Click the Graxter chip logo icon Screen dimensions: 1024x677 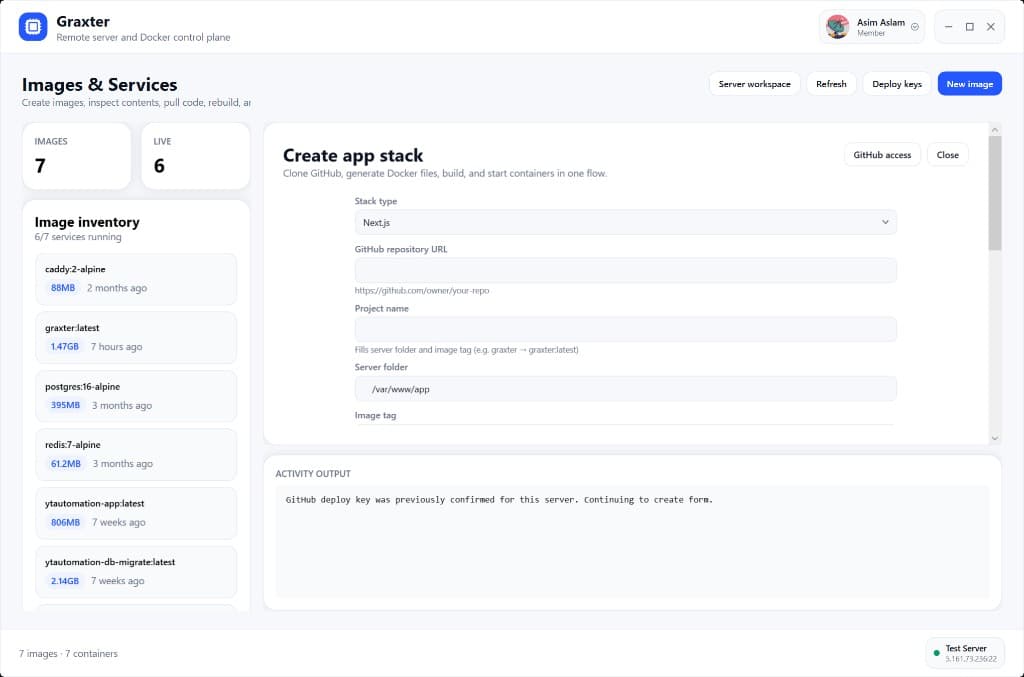coord(33,27)
